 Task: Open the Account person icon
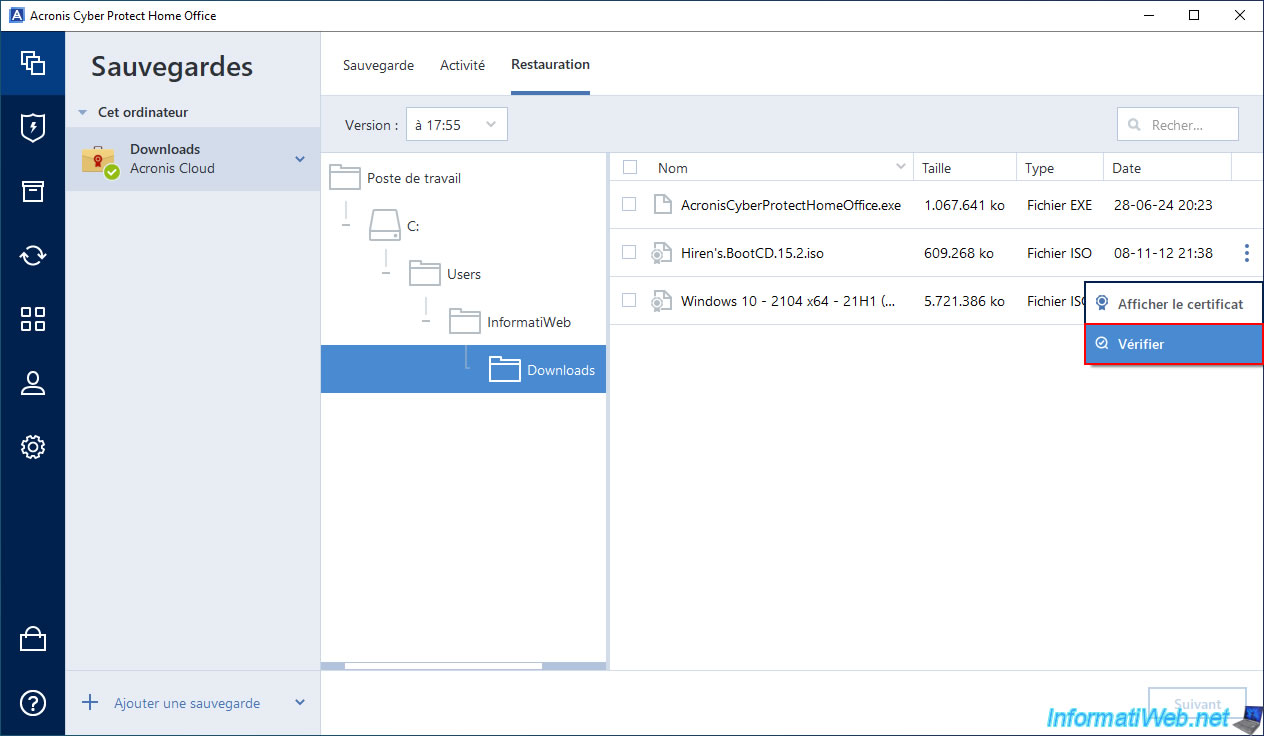pos(33,383)
